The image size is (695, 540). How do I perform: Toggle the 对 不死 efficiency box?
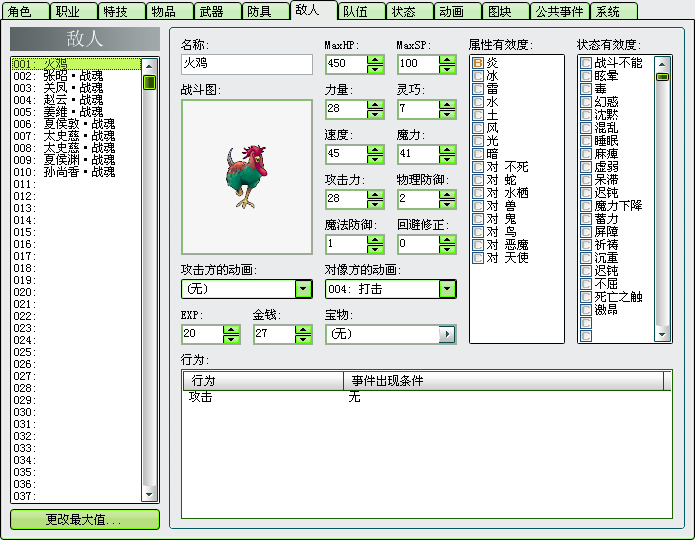point(478,167)
